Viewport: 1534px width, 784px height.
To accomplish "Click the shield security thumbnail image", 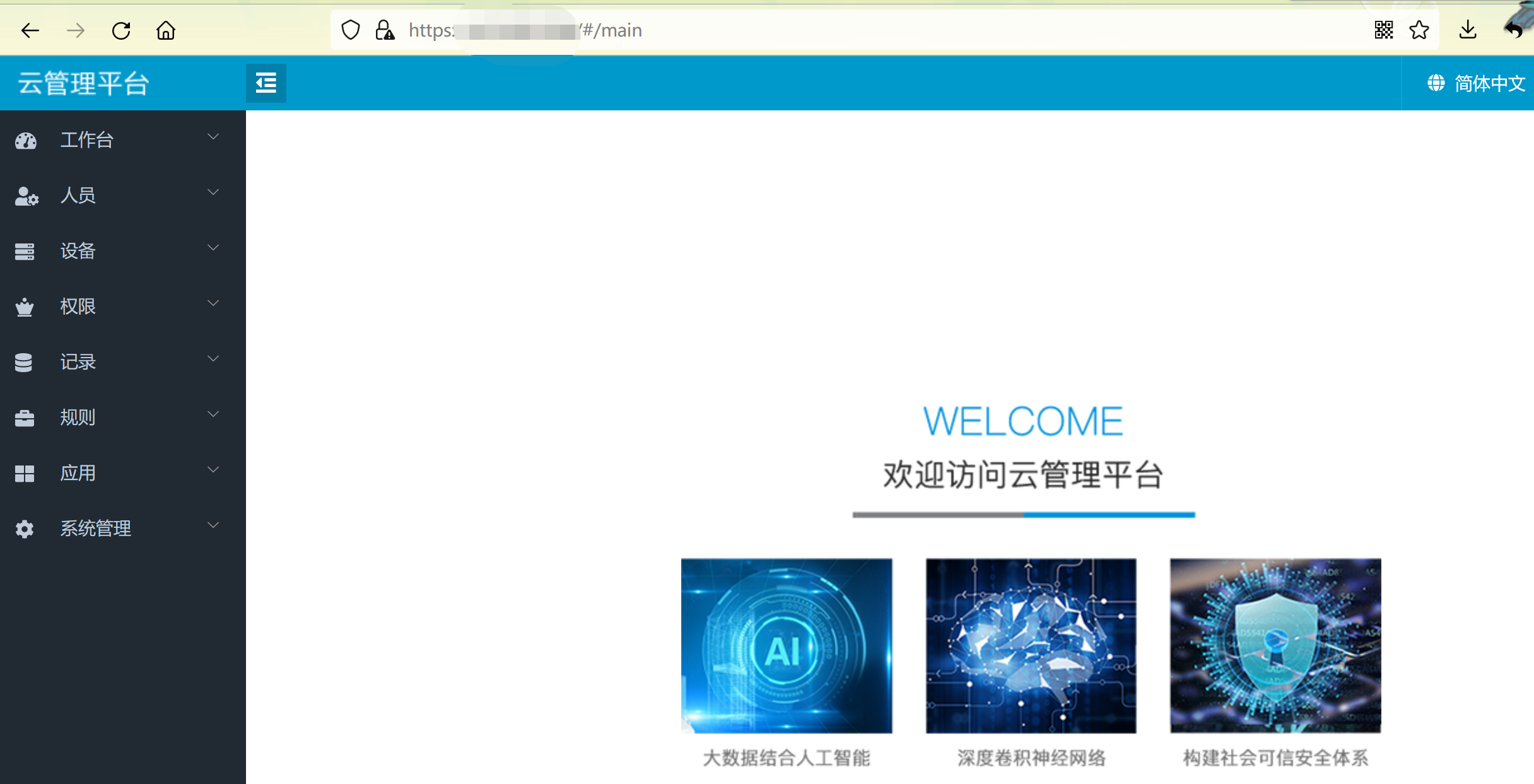I will [x=1275, y=645].
